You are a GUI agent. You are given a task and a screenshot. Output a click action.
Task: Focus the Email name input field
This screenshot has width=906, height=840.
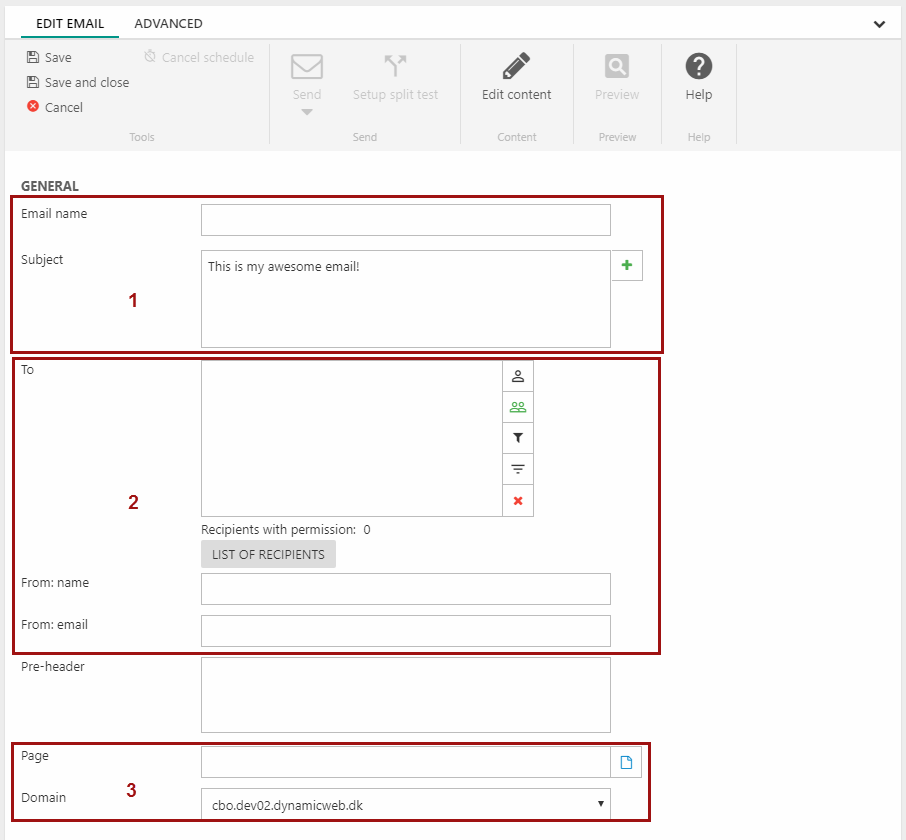pos(405,220)
